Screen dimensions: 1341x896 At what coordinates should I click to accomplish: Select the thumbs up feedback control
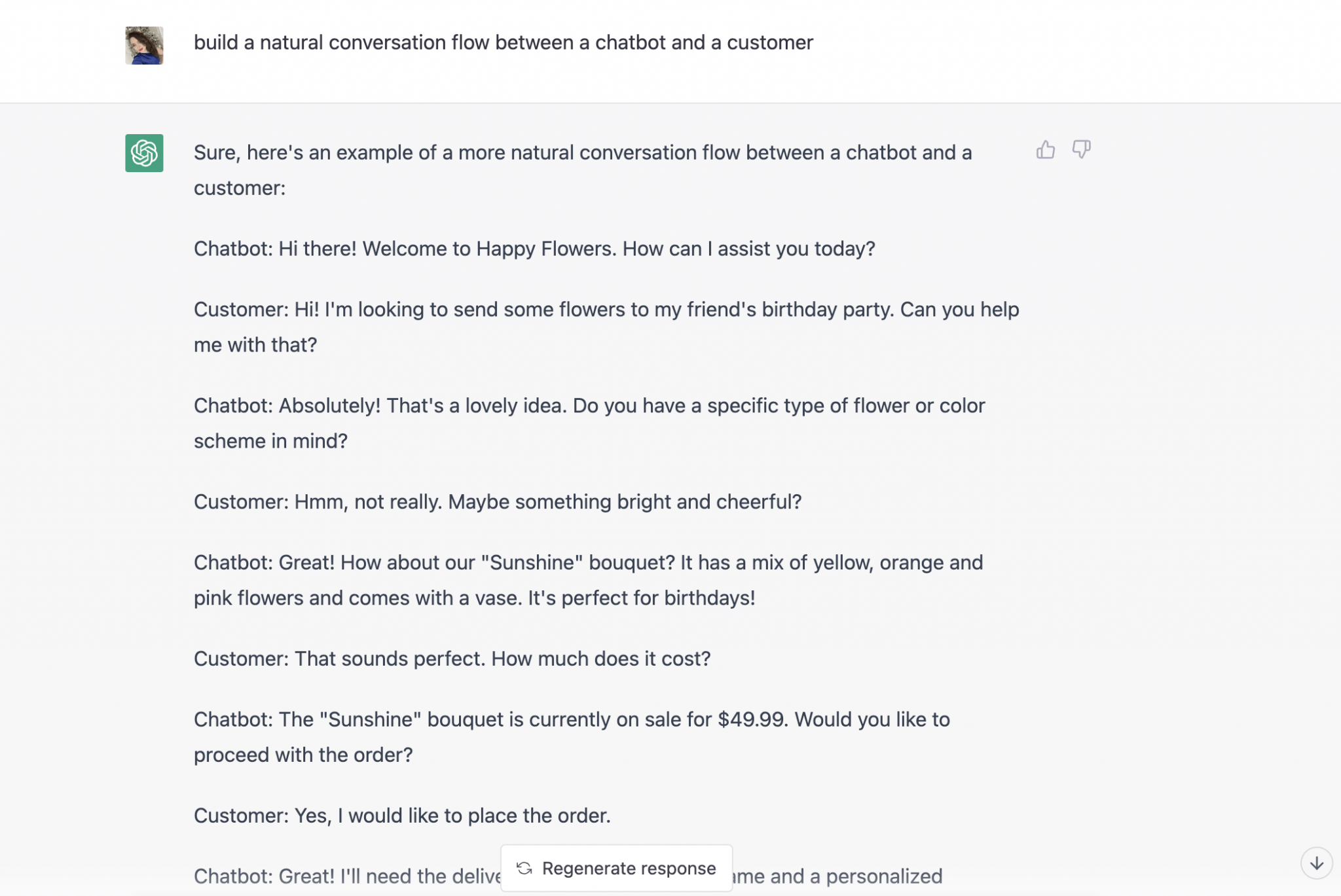1045,150
